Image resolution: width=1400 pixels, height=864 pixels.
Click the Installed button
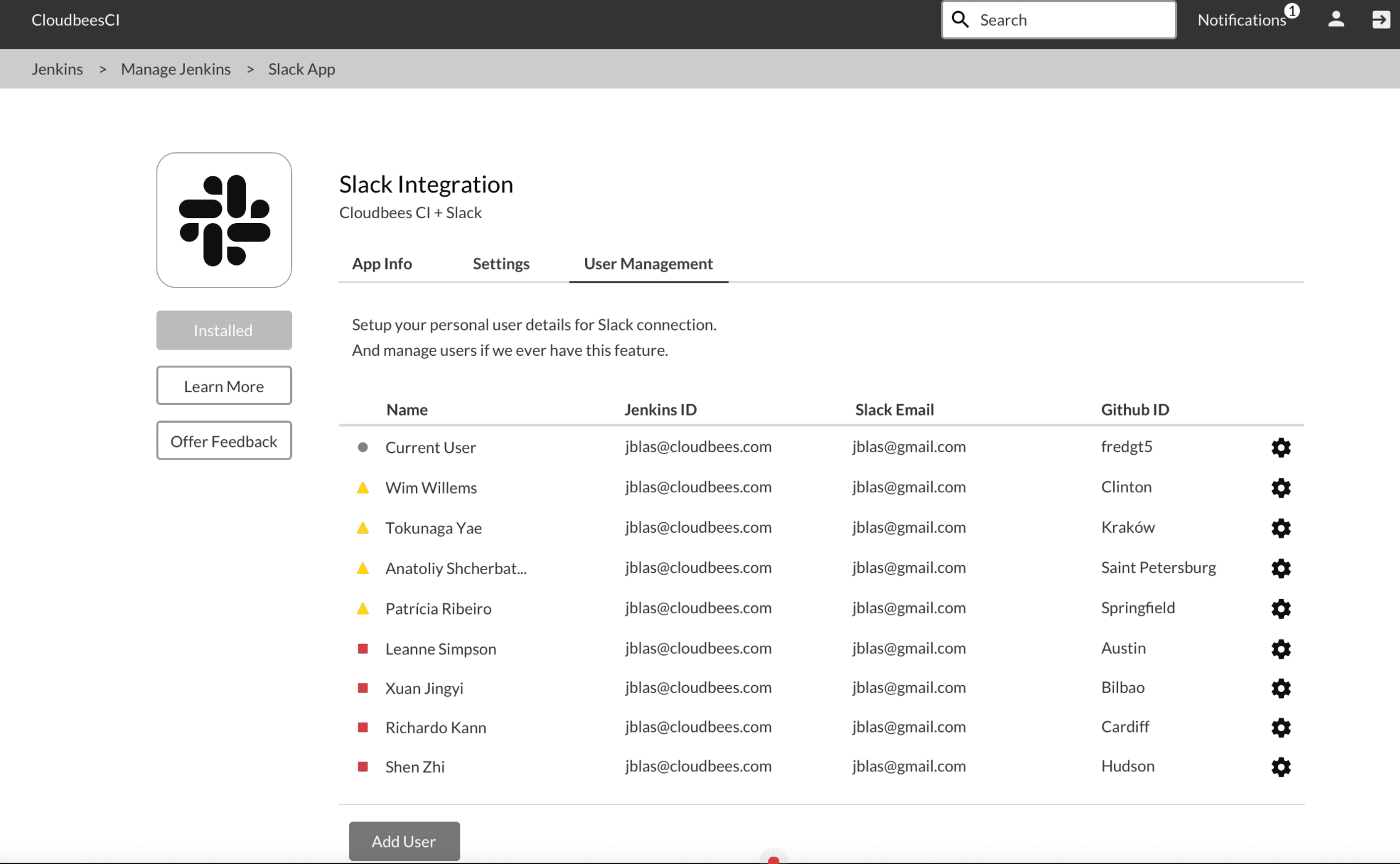click(x=224, y=330)
